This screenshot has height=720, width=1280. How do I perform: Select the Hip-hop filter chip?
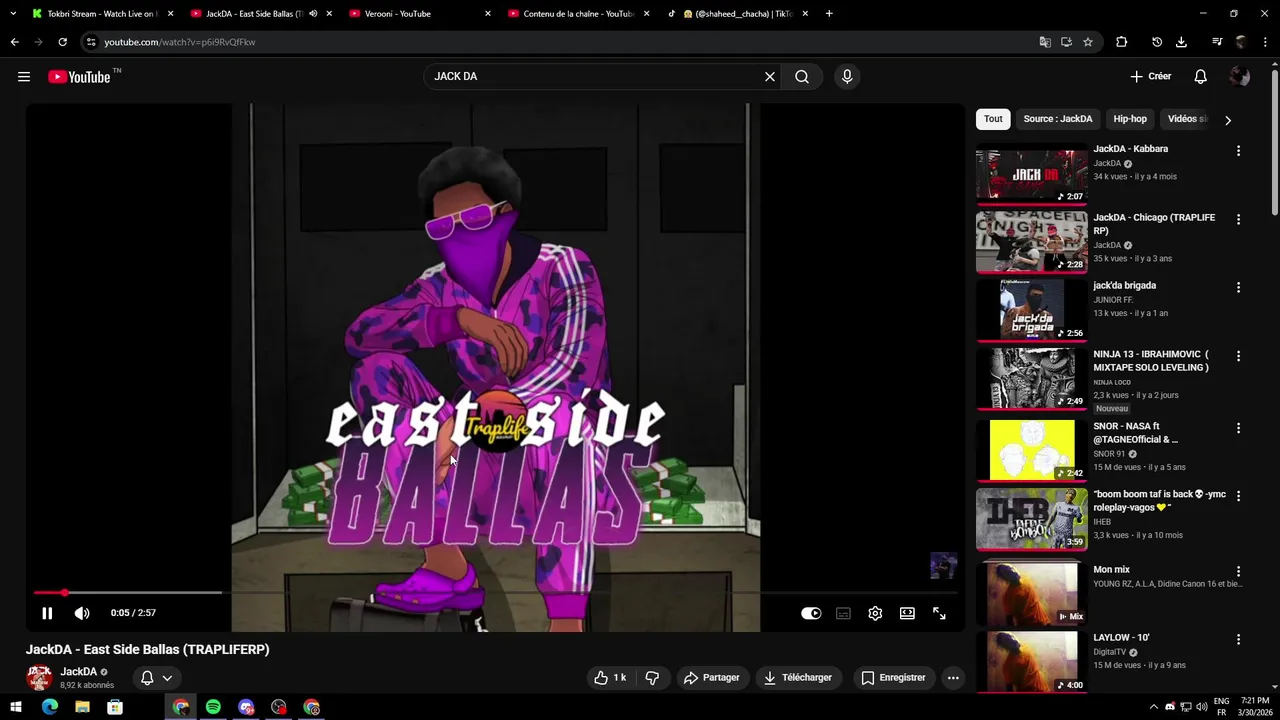click(x=1130, y=119)
